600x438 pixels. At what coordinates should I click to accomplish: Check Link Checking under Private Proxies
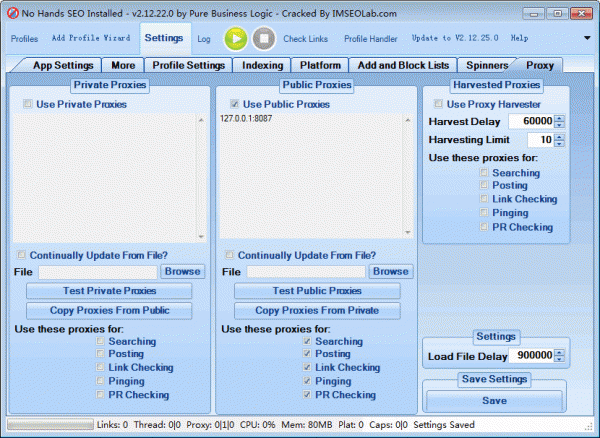click(x=100, y=367)
